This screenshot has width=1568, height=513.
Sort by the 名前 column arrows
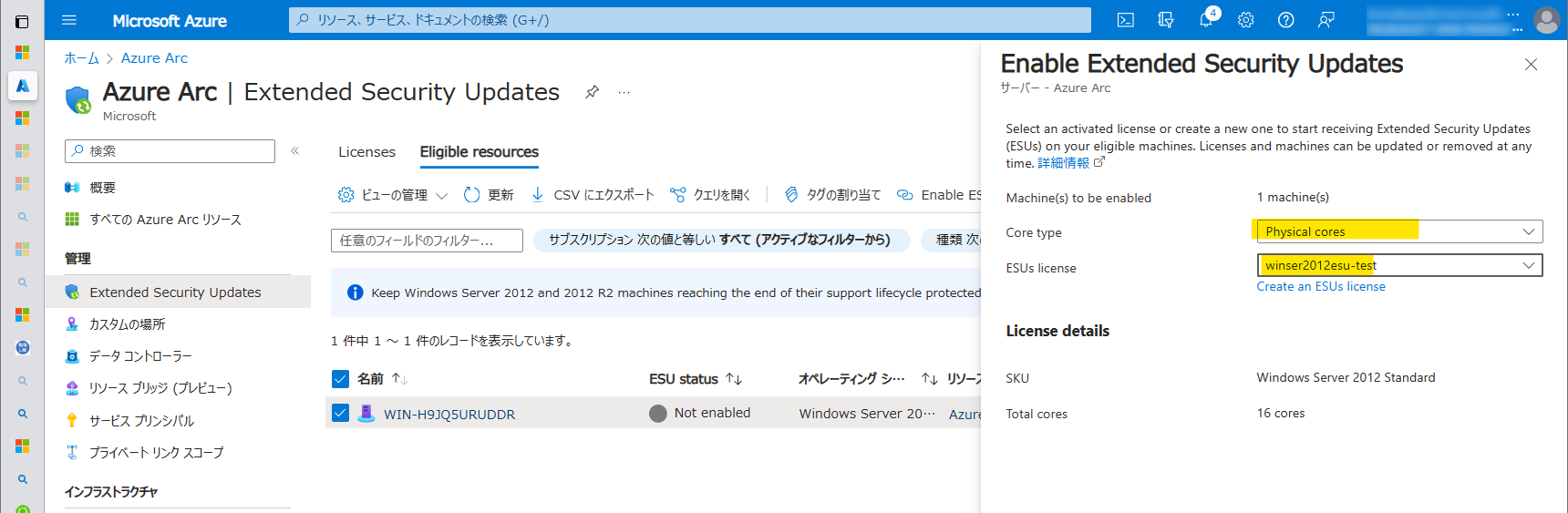click(x=399, y=379)
